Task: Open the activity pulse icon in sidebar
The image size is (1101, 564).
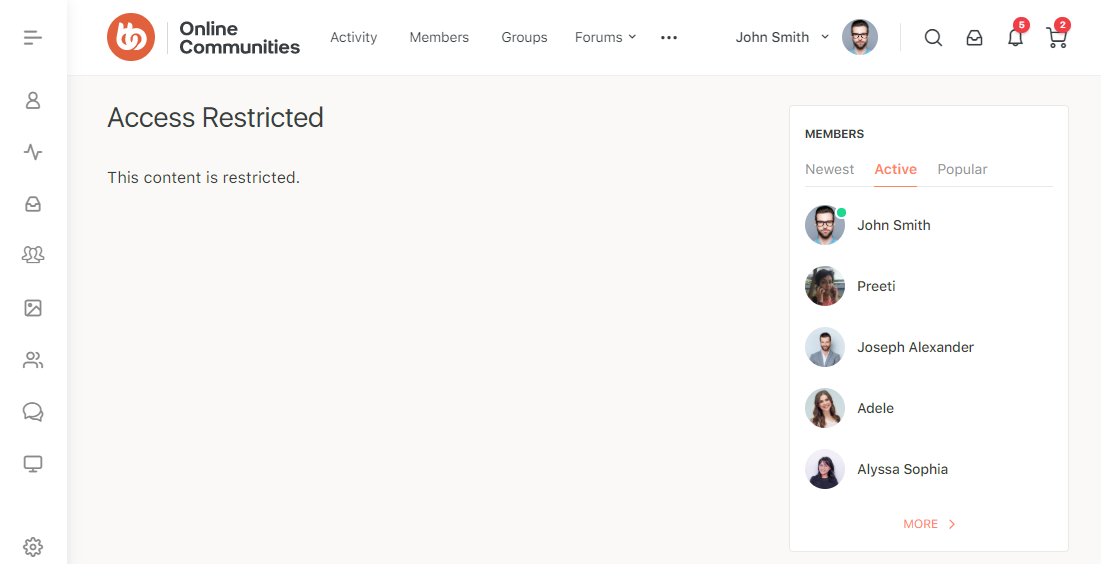Action: (x=33, y=152)
